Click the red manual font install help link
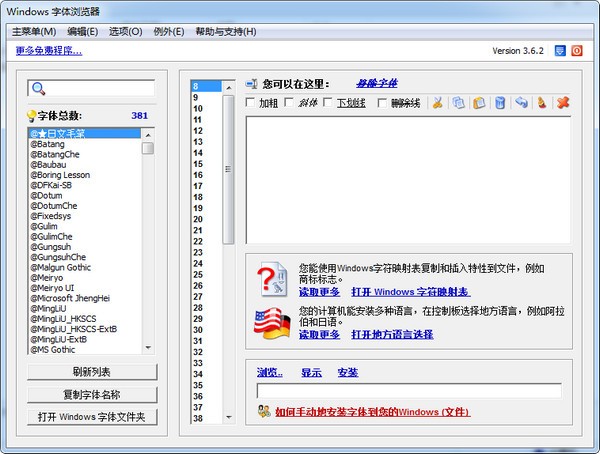This screenshot has height=454, width=600. pyautogui.click(x=372, y=412)
